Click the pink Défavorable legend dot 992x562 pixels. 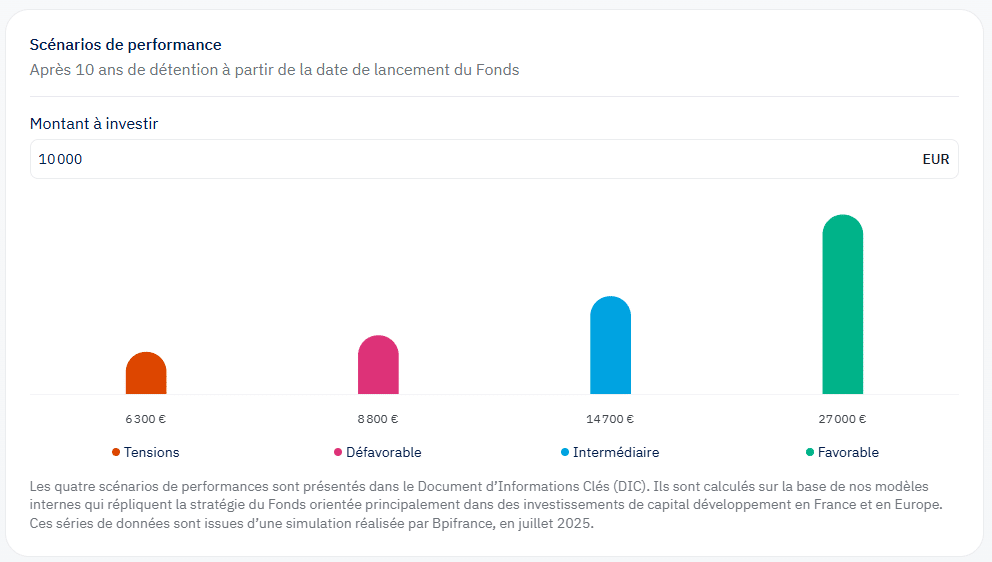tap(338, 452)
